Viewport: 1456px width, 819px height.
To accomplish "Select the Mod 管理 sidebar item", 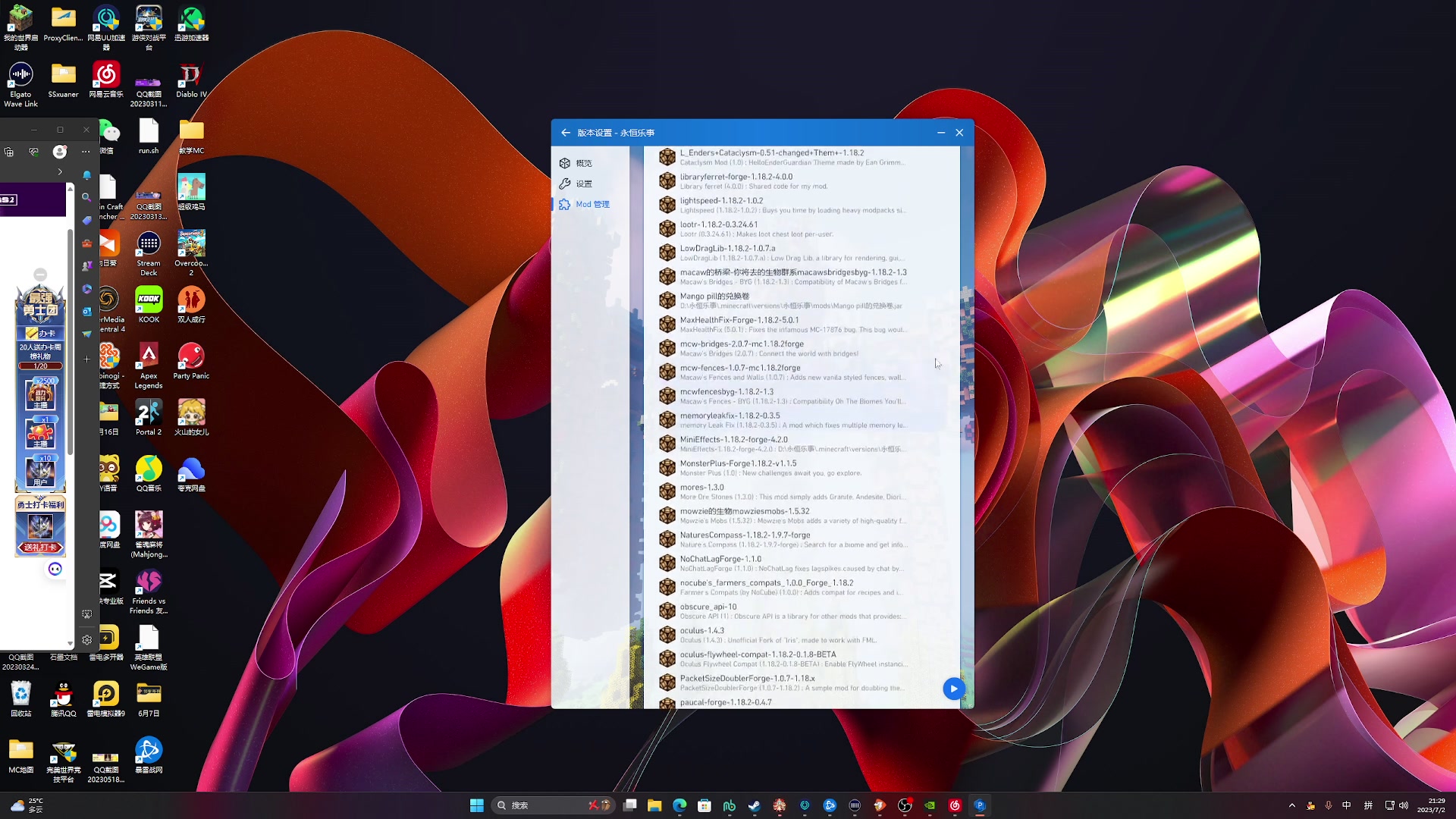I will (591, 204).
